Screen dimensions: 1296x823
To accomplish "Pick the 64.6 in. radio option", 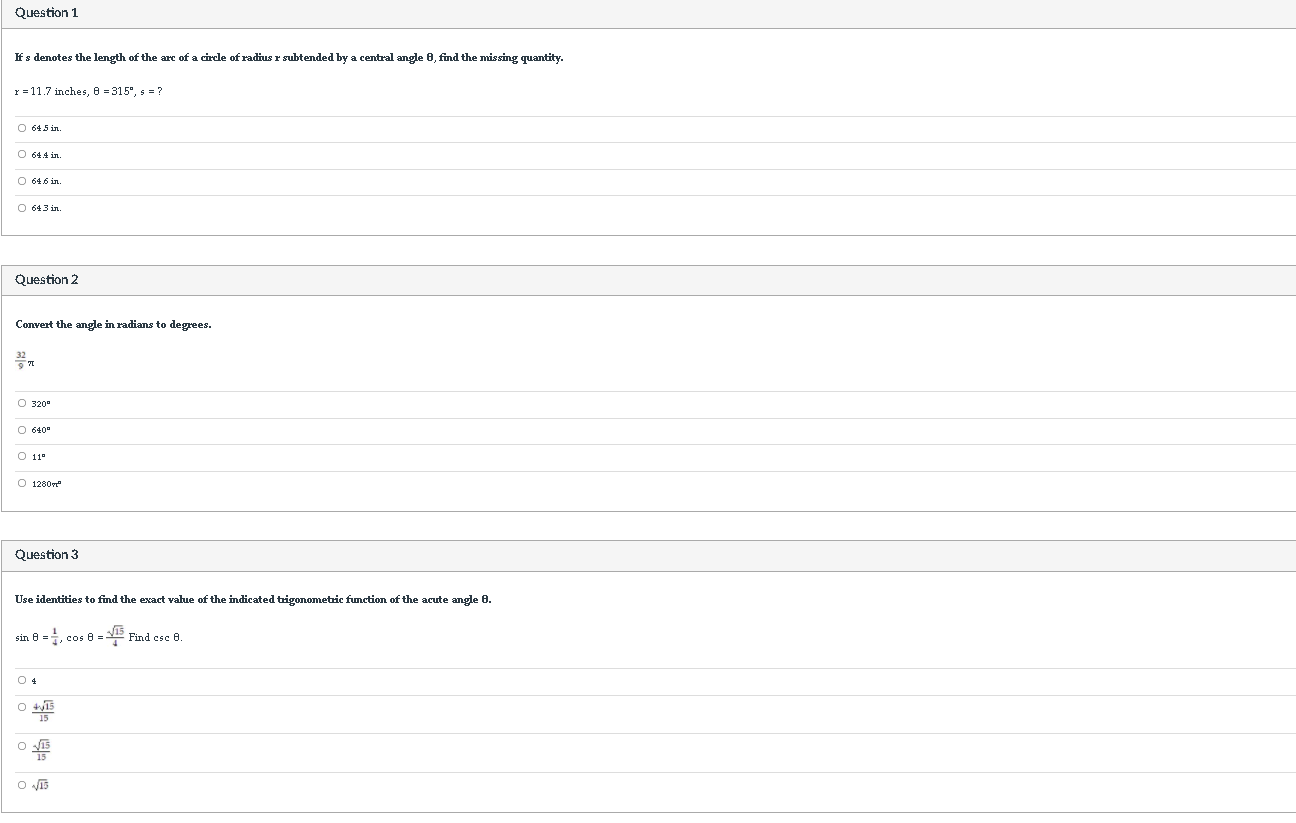I will [x=22, y=181].
